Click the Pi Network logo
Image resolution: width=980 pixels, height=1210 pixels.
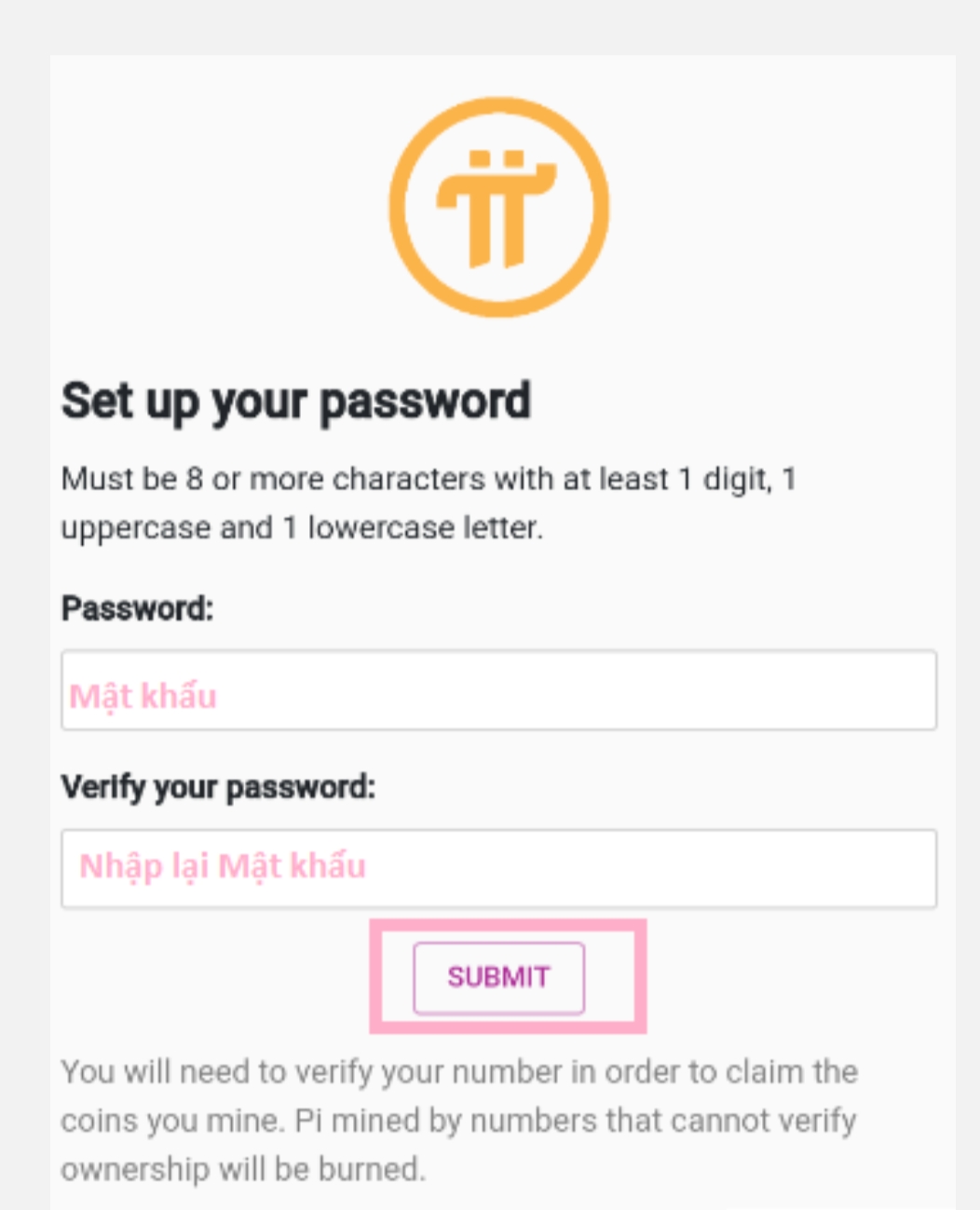click(x=498, y=207)
